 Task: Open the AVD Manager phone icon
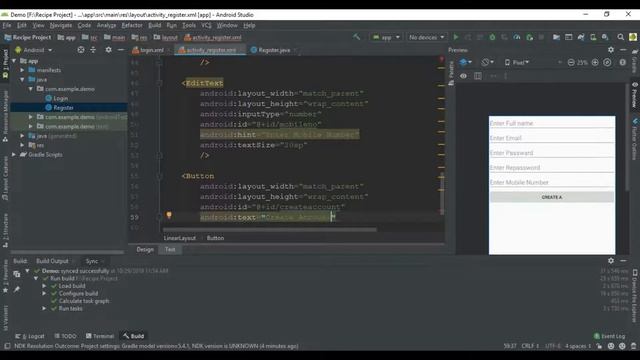pos(593,37)
